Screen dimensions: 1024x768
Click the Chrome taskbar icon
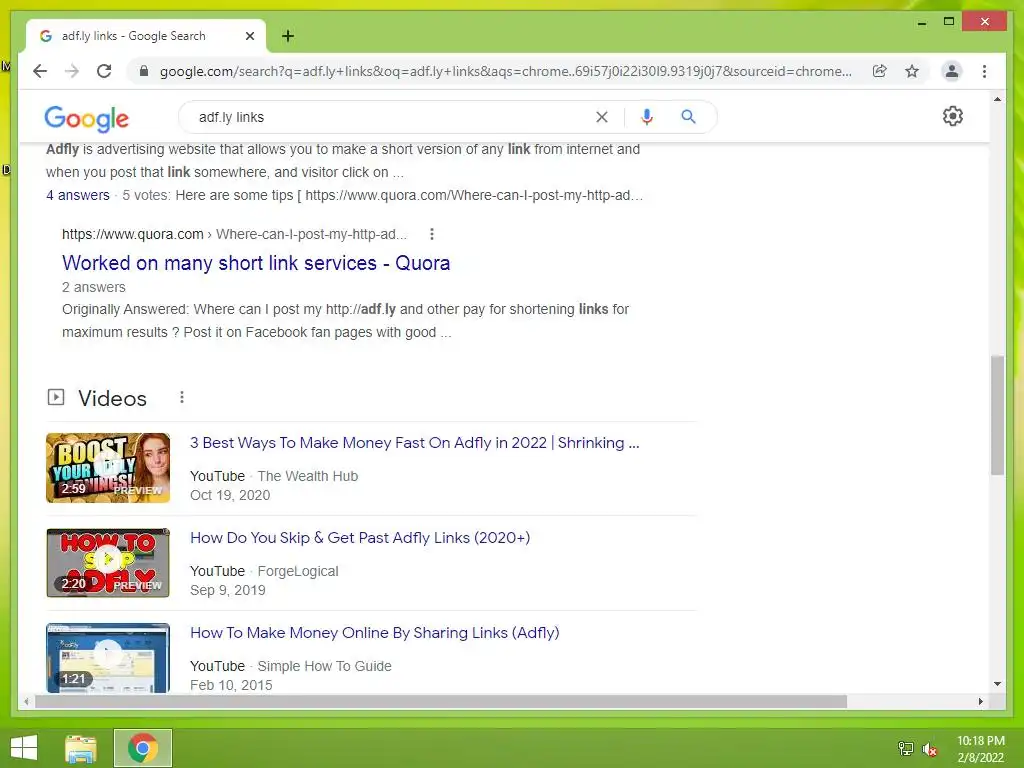point(142,748)
